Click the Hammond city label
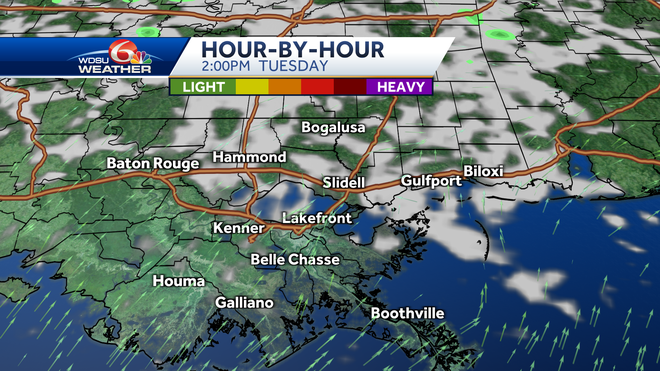Screen dimensions: 660x371 tap(250, 157)
